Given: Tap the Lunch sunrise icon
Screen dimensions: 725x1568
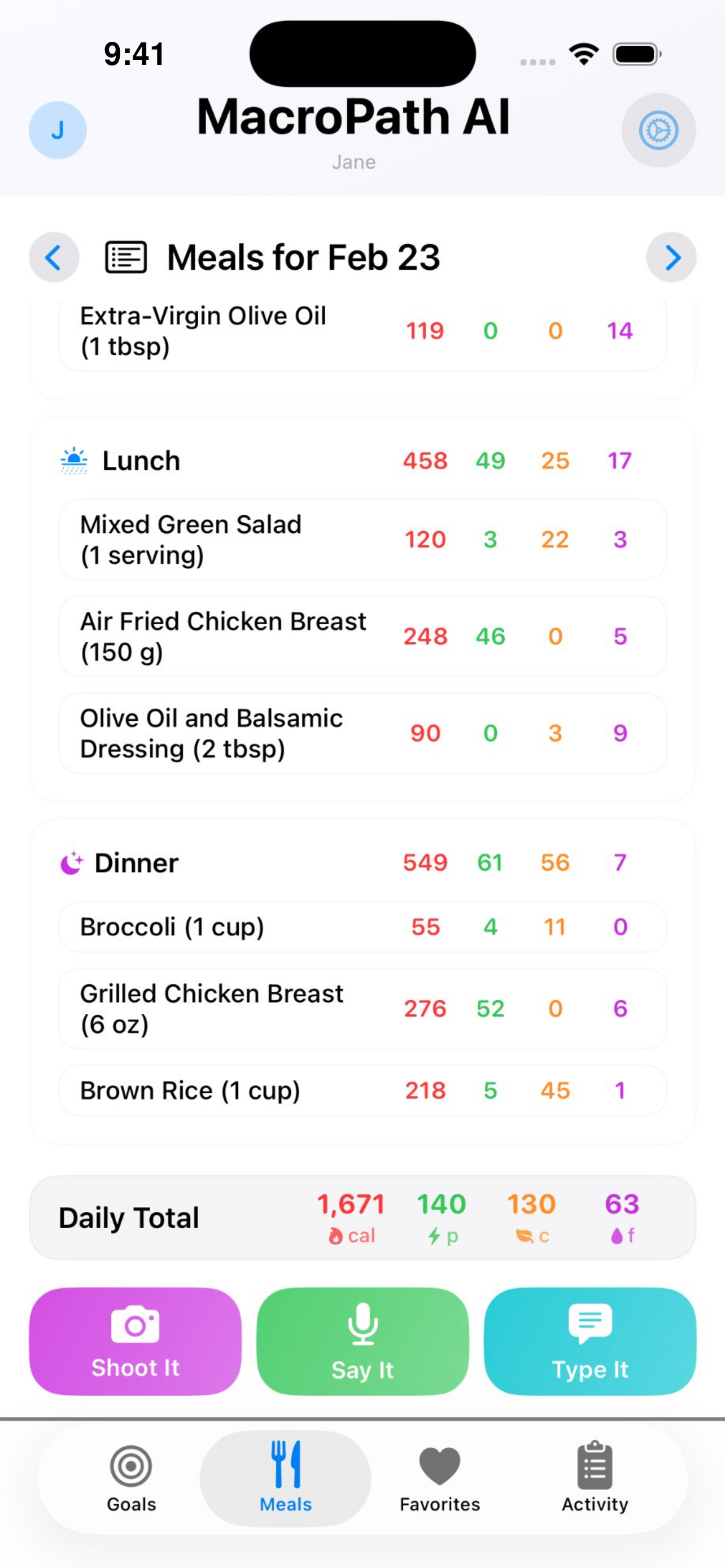Looking at the screenshot, I should [75, 461].
